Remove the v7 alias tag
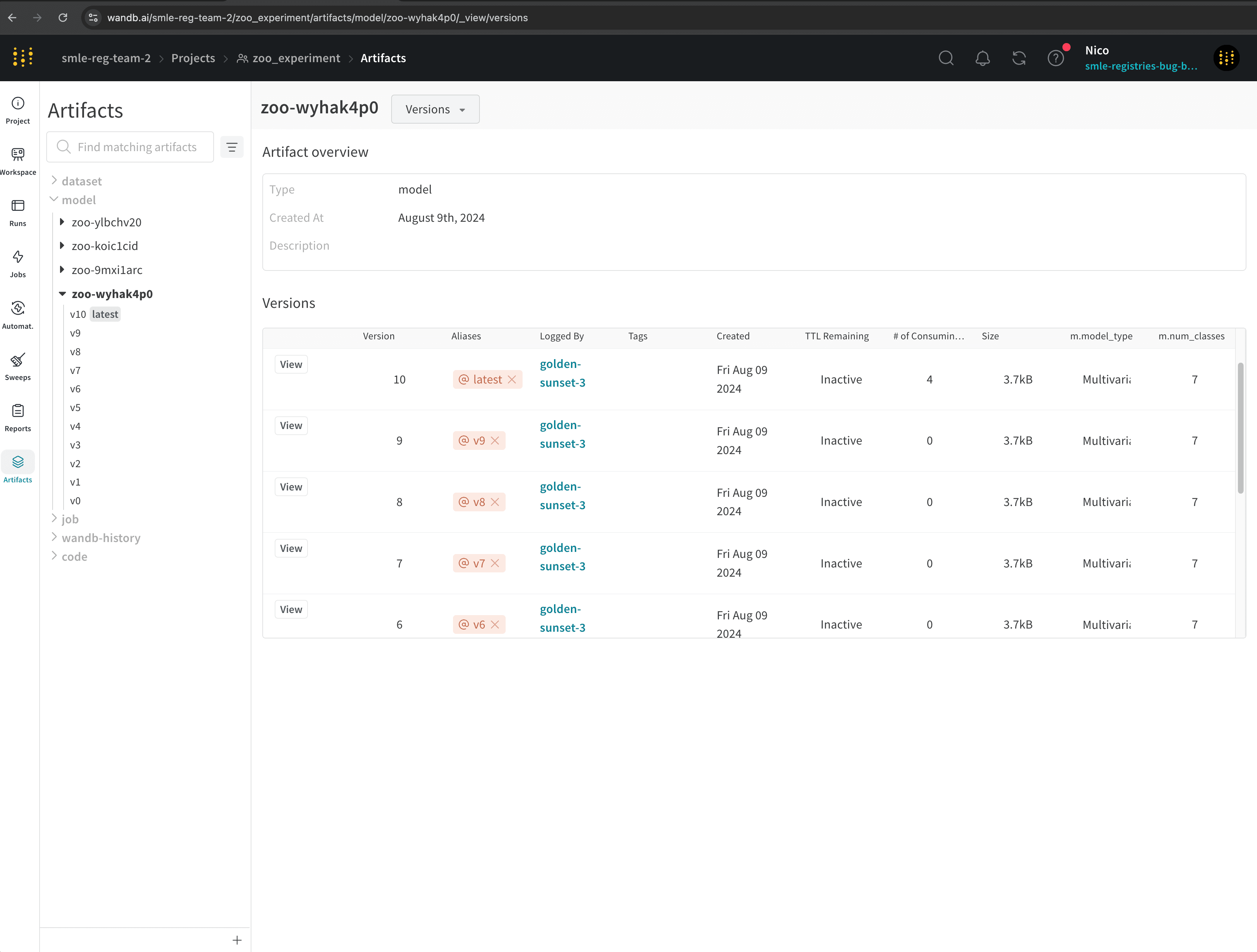Image resolution: width=1257 pixels, height=952 pixels. click(495, 563)
